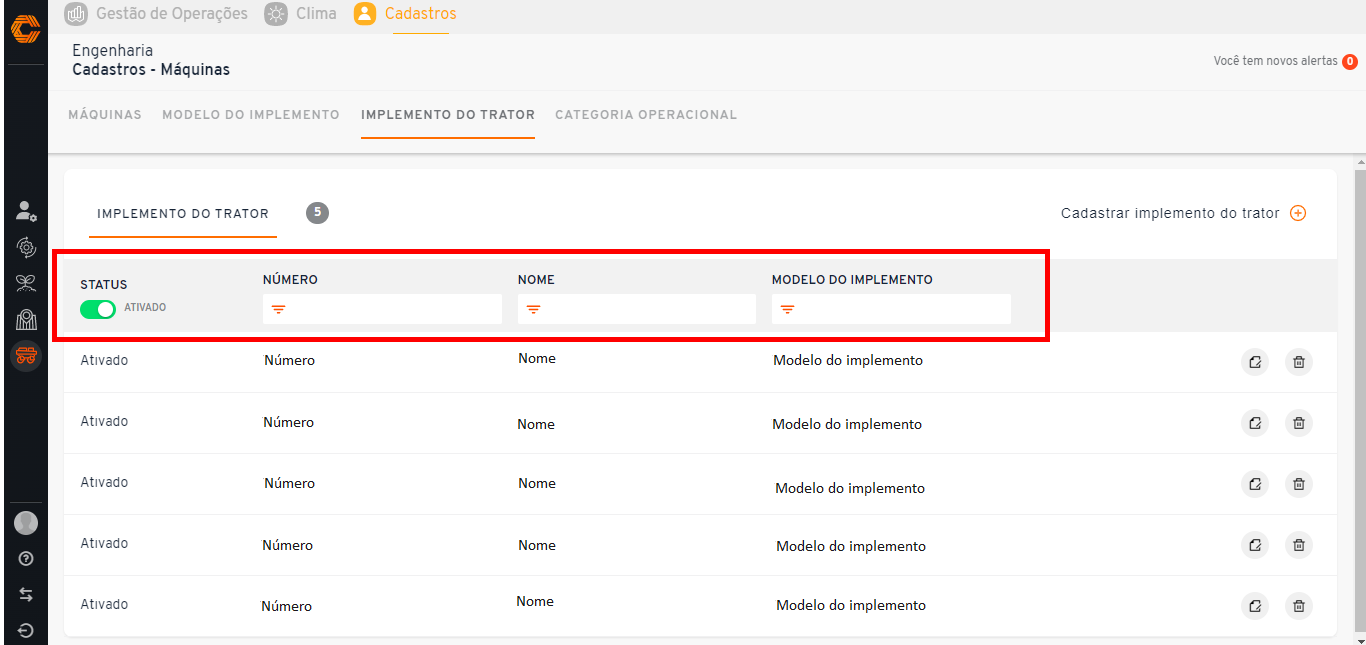1366x645 pixels.
Task: Open the gear cycle sidebar icon
Action: 26,247
